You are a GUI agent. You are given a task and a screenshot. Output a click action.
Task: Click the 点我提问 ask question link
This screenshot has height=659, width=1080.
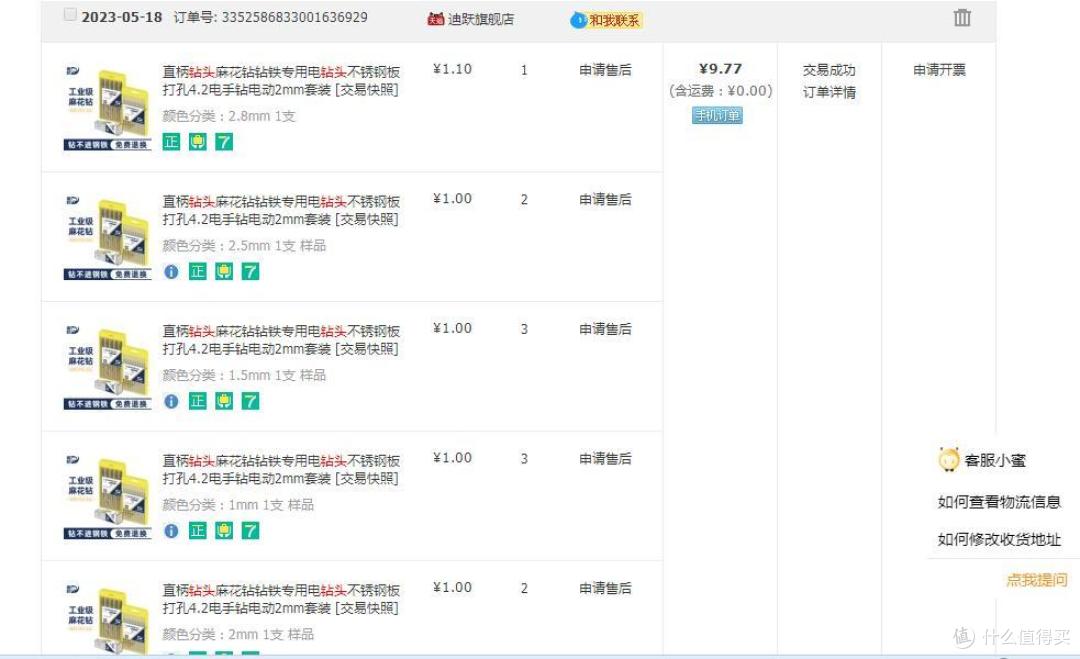point(1037,580)
